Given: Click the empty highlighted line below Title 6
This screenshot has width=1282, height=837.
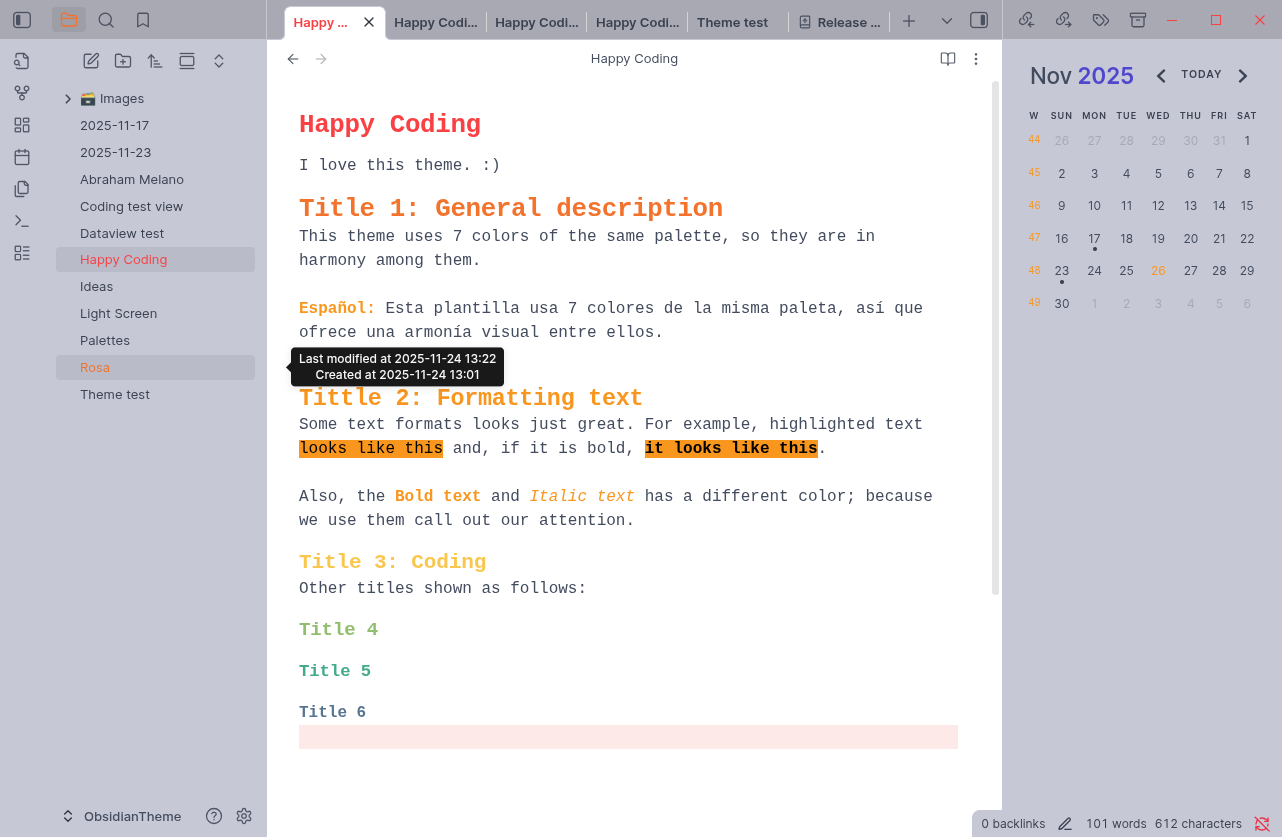Looking at the screenshot, I should tap(628, 737).
